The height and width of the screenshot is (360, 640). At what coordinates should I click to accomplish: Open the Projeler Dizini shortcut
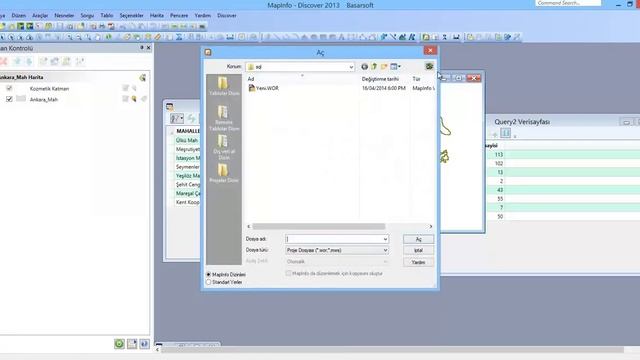tap(224, 173)
